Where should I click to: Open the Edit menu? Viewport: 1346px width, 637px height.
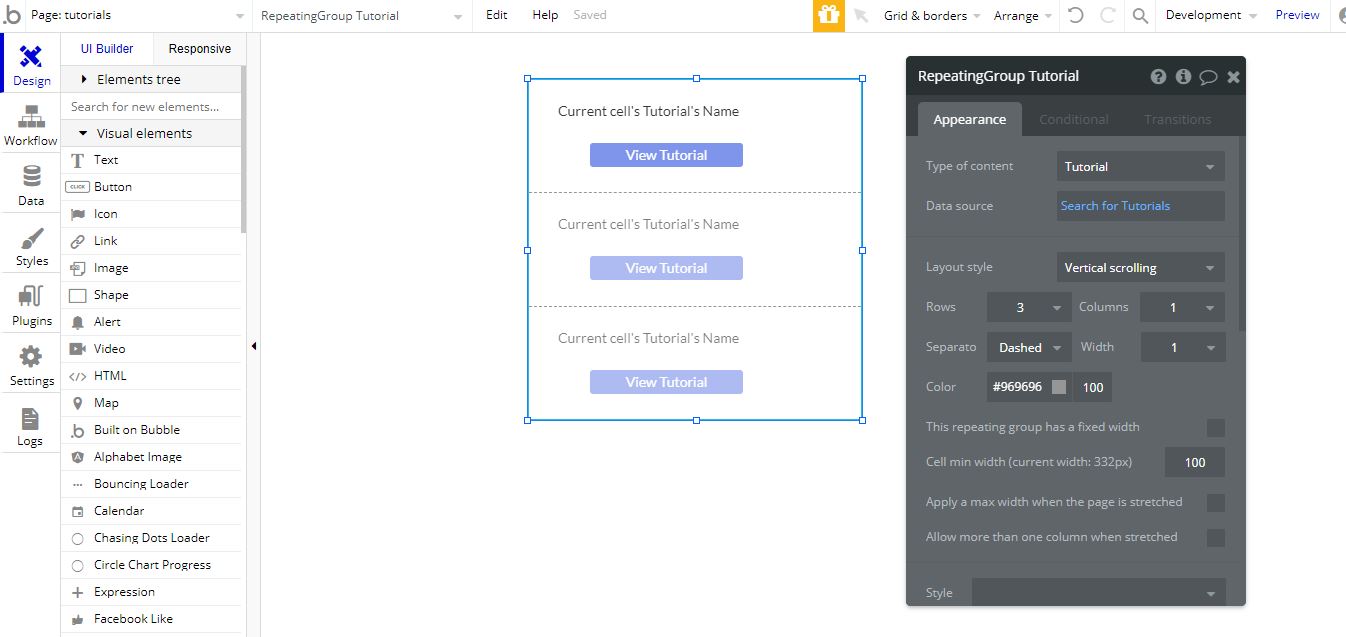coord(496,15)
